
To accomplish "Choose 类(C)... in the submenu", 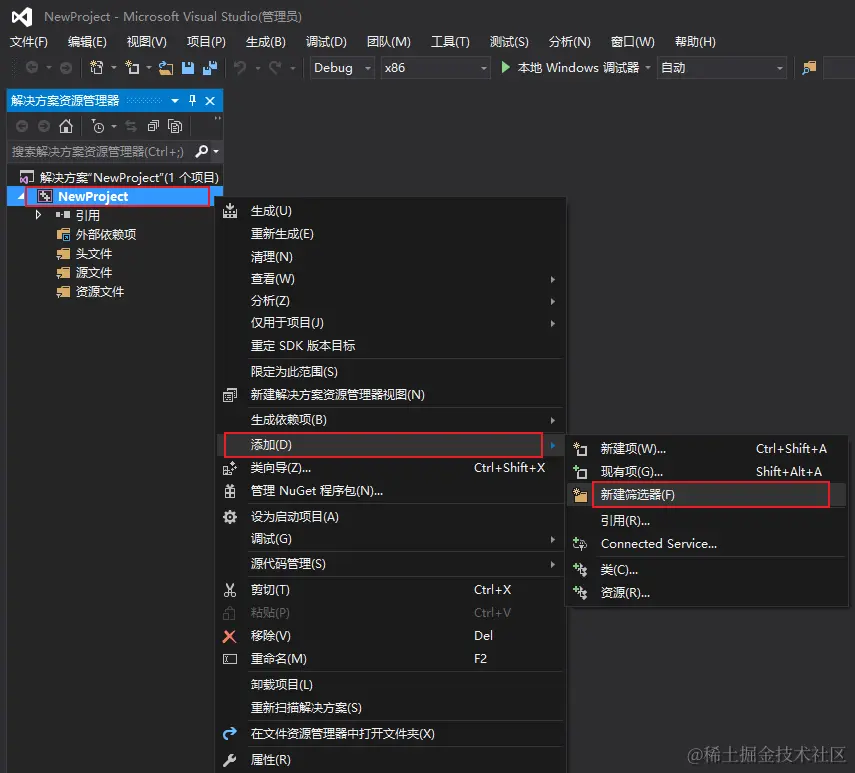I will (x=707, y=570).
